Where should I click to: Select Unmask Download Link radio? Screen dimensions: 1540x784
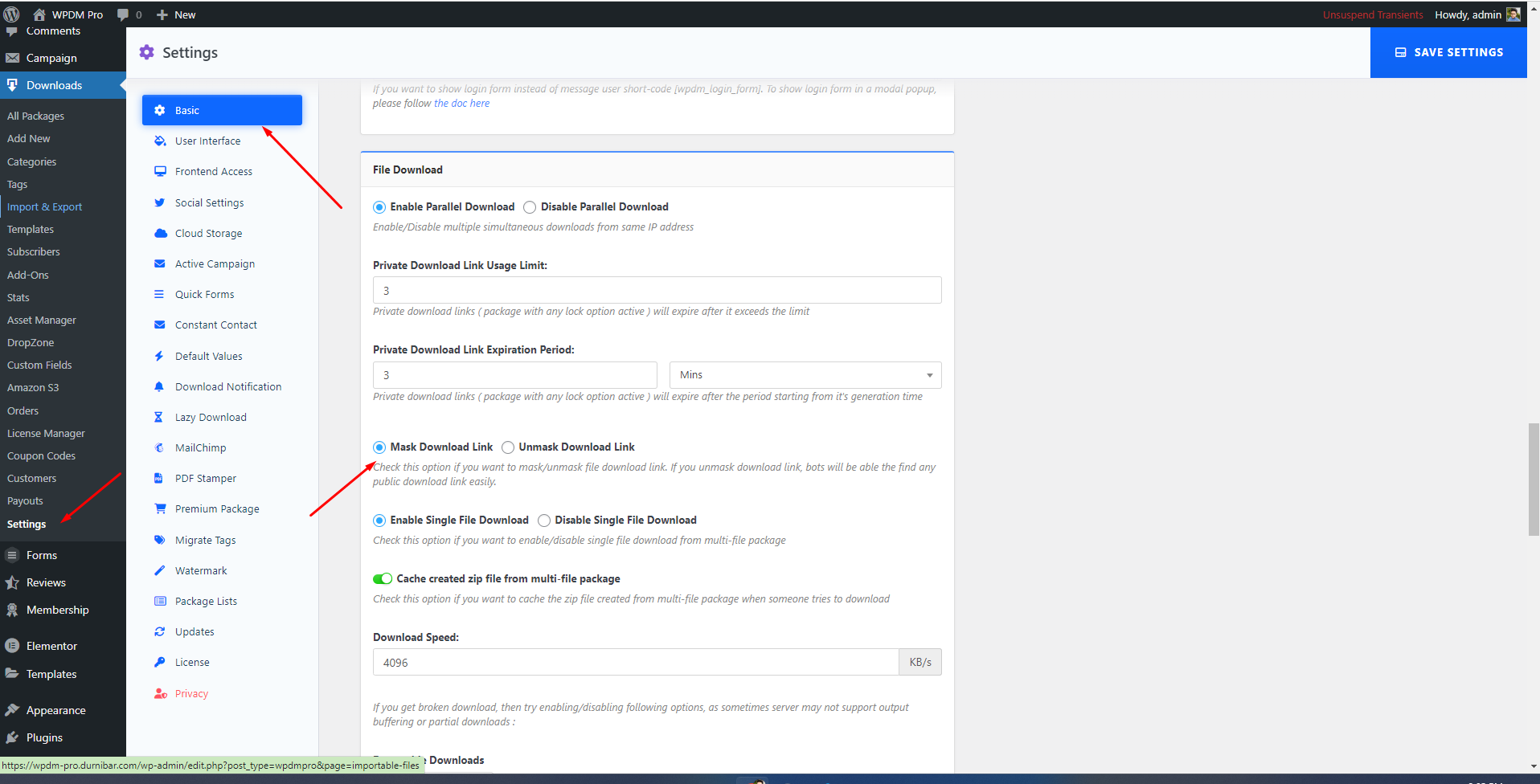click(508, 447)
